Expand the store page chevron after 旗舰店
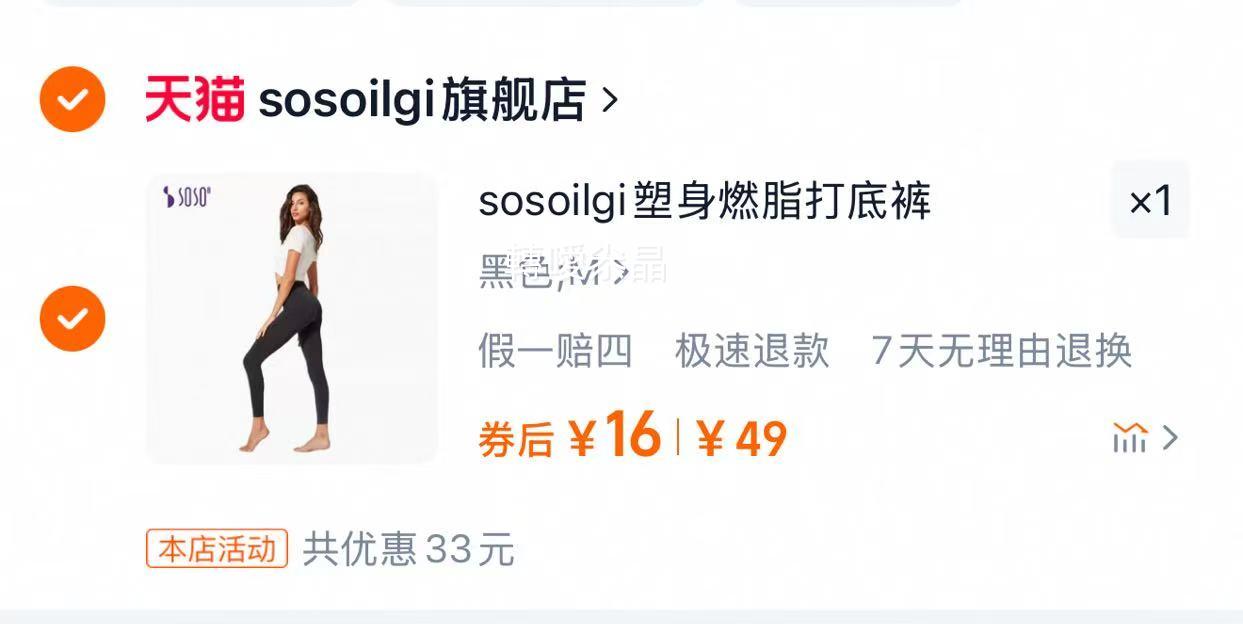The height and width of the screenshot is (624, 1243). [x=610, y=100]
